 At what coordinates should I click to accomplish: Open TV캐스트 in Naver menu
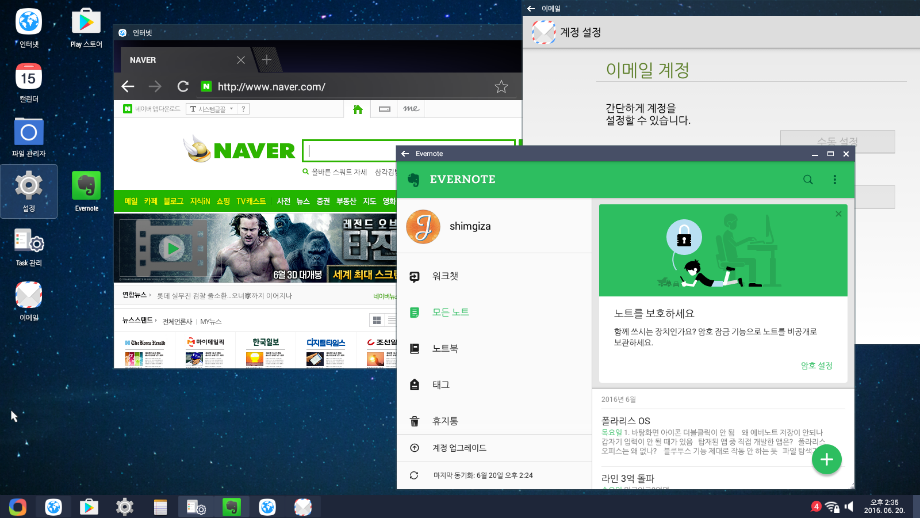tap(251, 201)
